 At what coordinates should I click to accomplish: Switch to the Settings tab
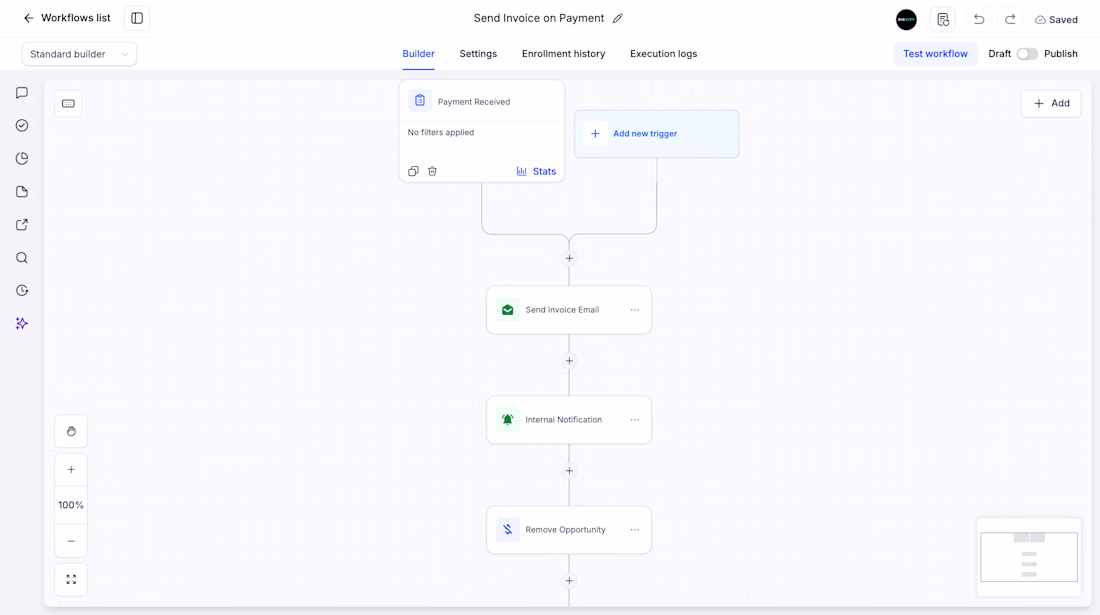pyautogui.click(x=478, y=54)
